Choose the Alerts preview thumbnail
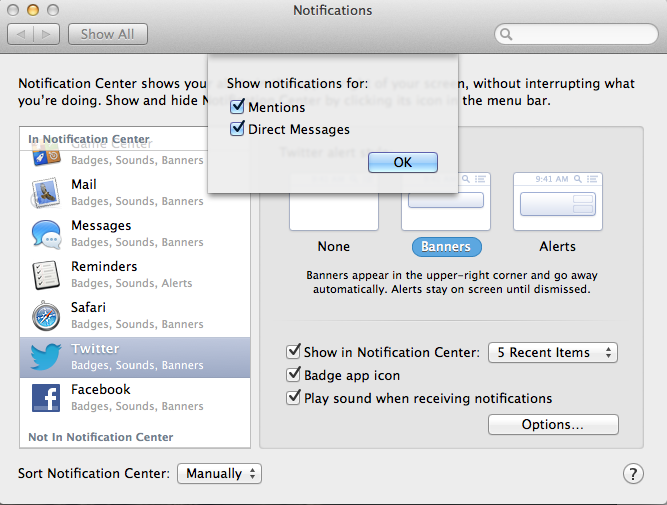 click(x=558, y=201)
